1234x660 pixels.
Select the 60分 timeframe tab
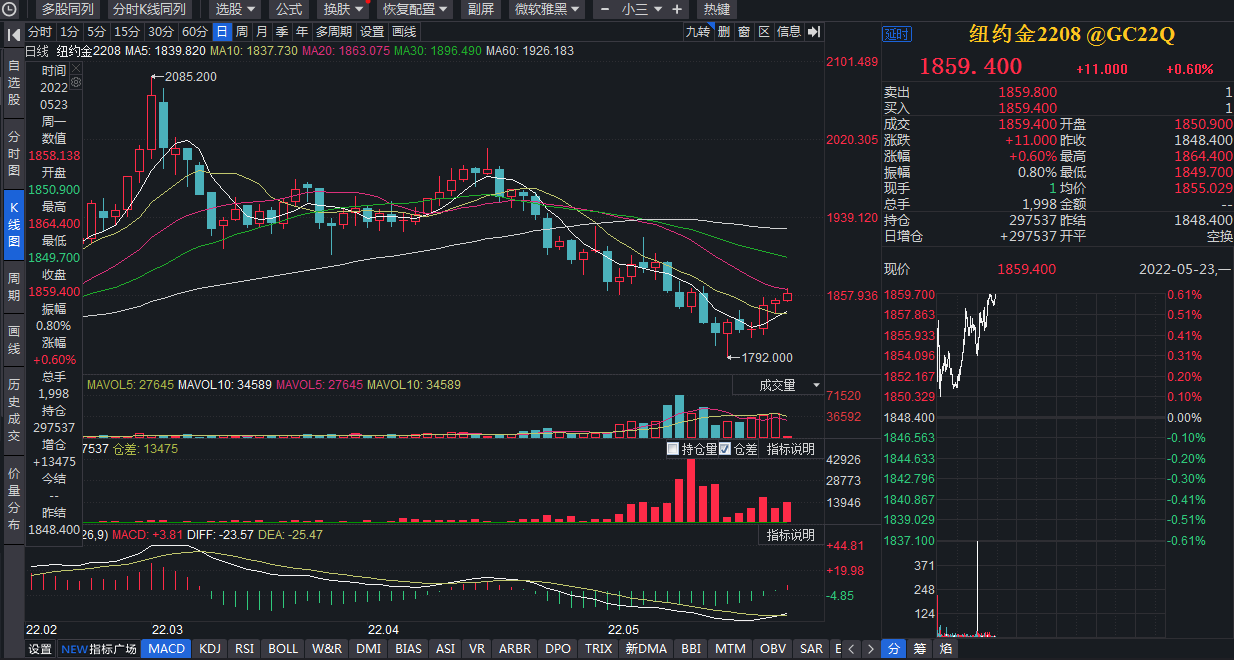(x=195, y=32)
